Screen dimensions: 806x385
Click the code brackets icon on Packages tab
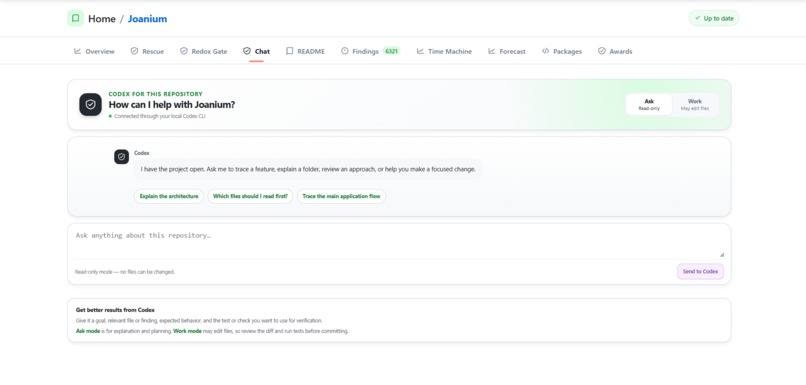point(545,51)
